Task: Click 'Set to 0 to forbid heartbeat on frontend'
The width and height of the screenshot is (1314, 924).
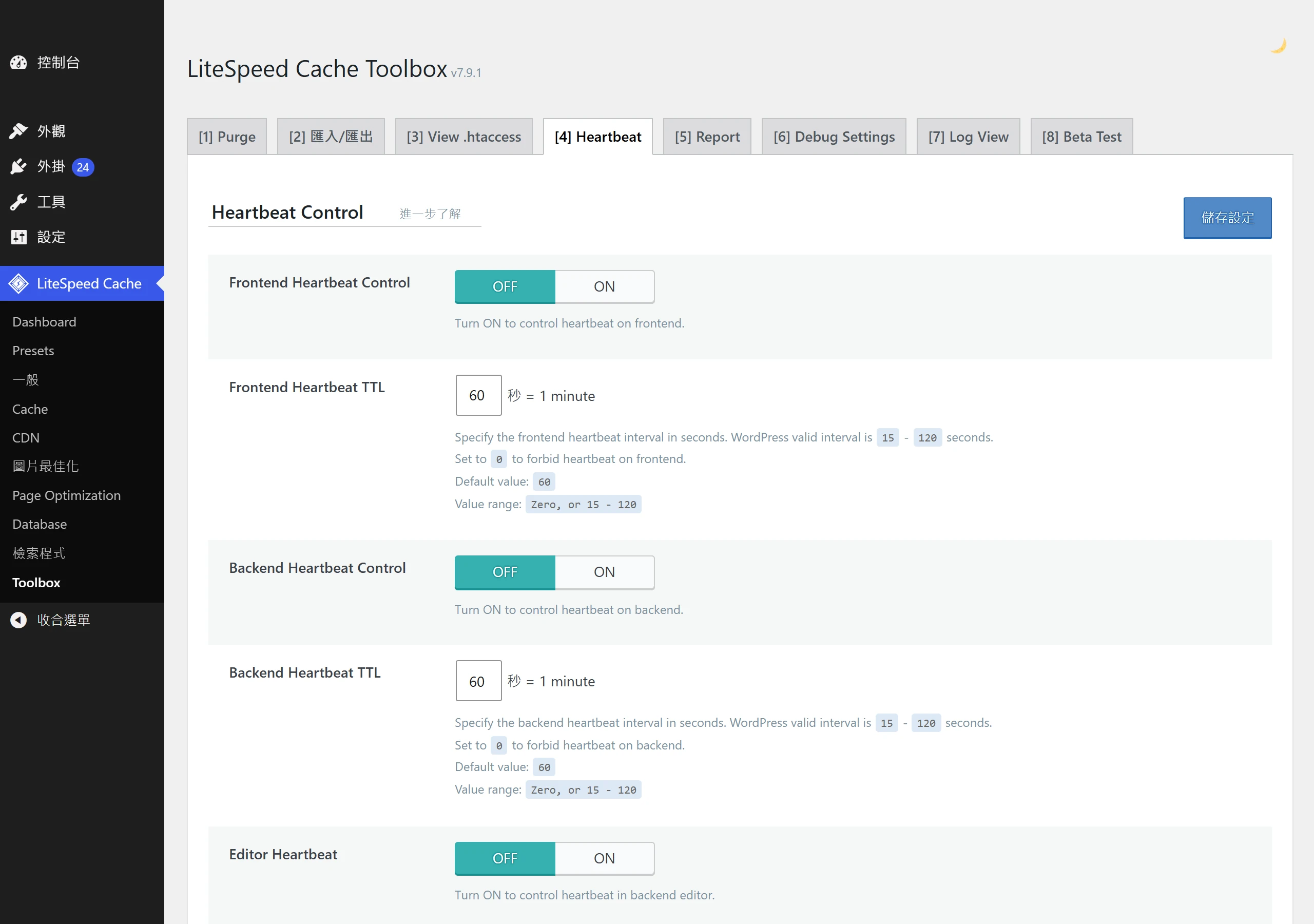Action: click(570, 459)
